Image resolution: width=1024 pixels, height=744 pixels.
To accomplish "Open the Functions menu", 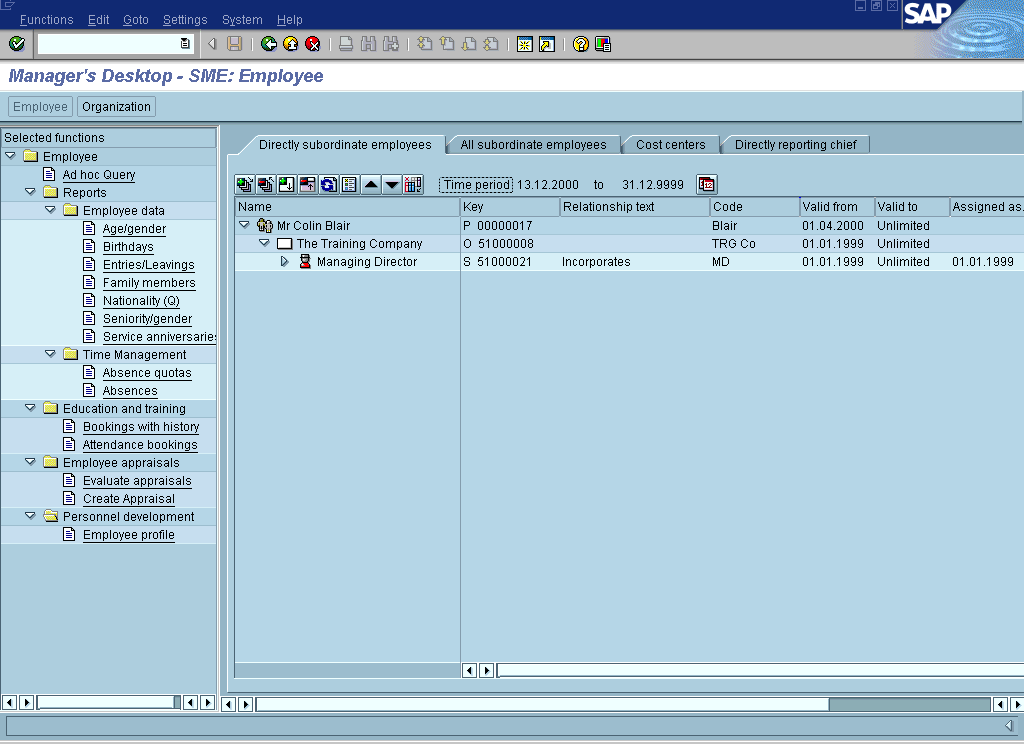I will pos(46,20).
